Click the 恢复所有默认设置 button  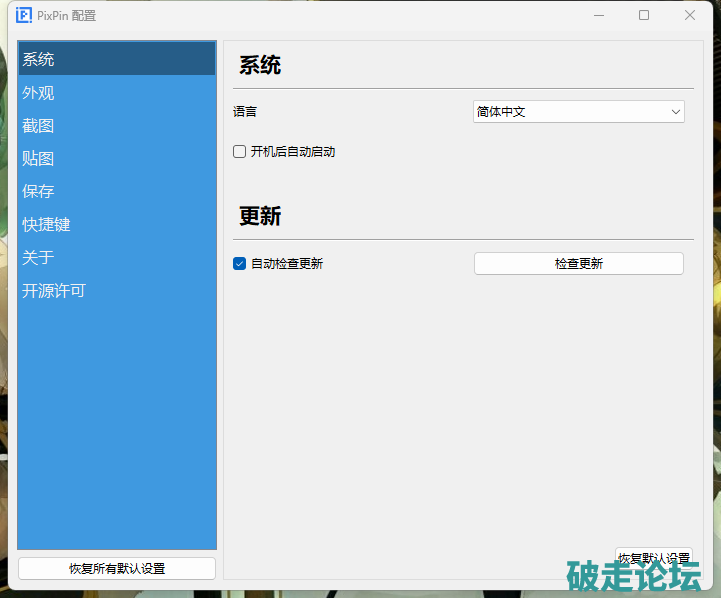(117, 568)
